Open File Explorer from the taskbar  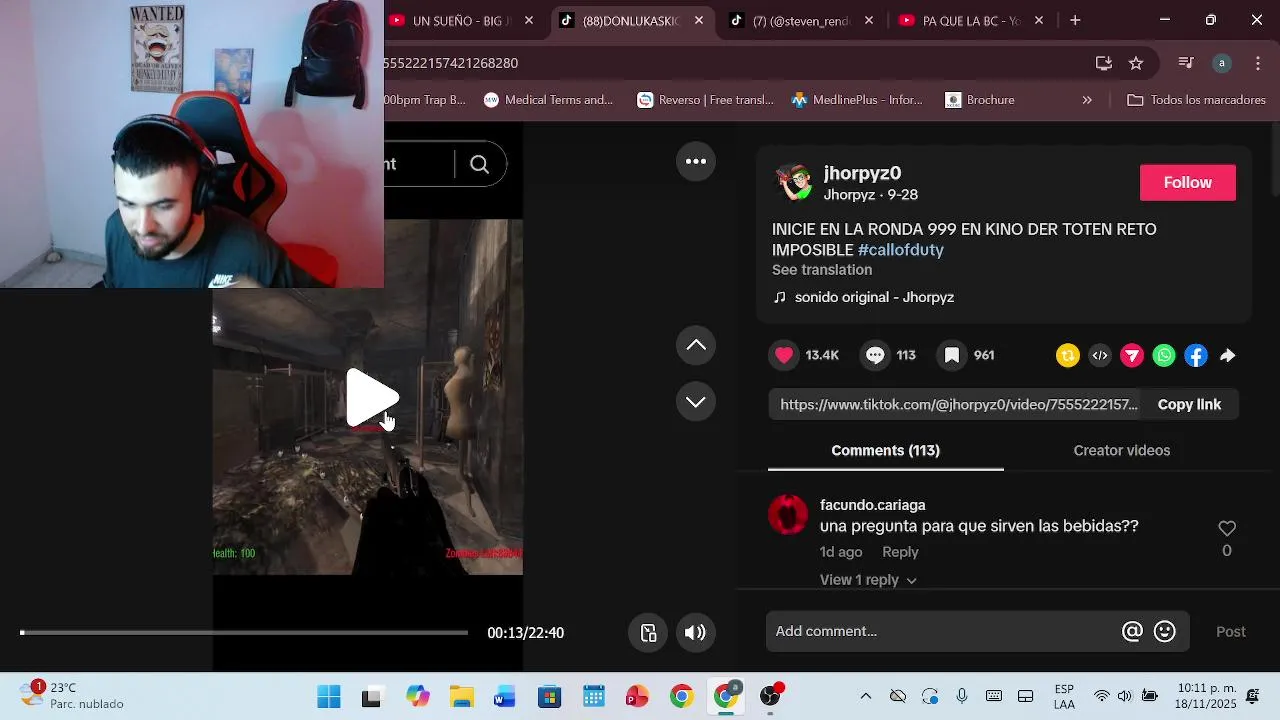pyautogui.click(x=461, y=696)
